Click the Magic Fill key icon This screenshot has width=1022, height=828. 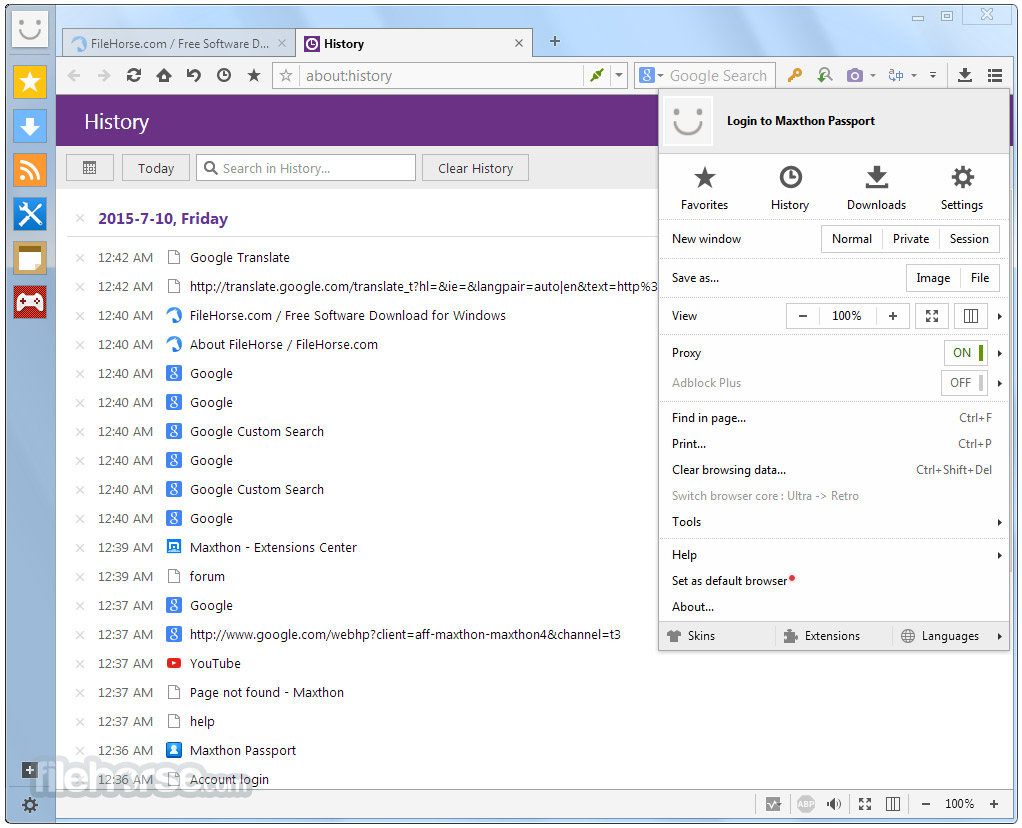click(x=794, y=76)
